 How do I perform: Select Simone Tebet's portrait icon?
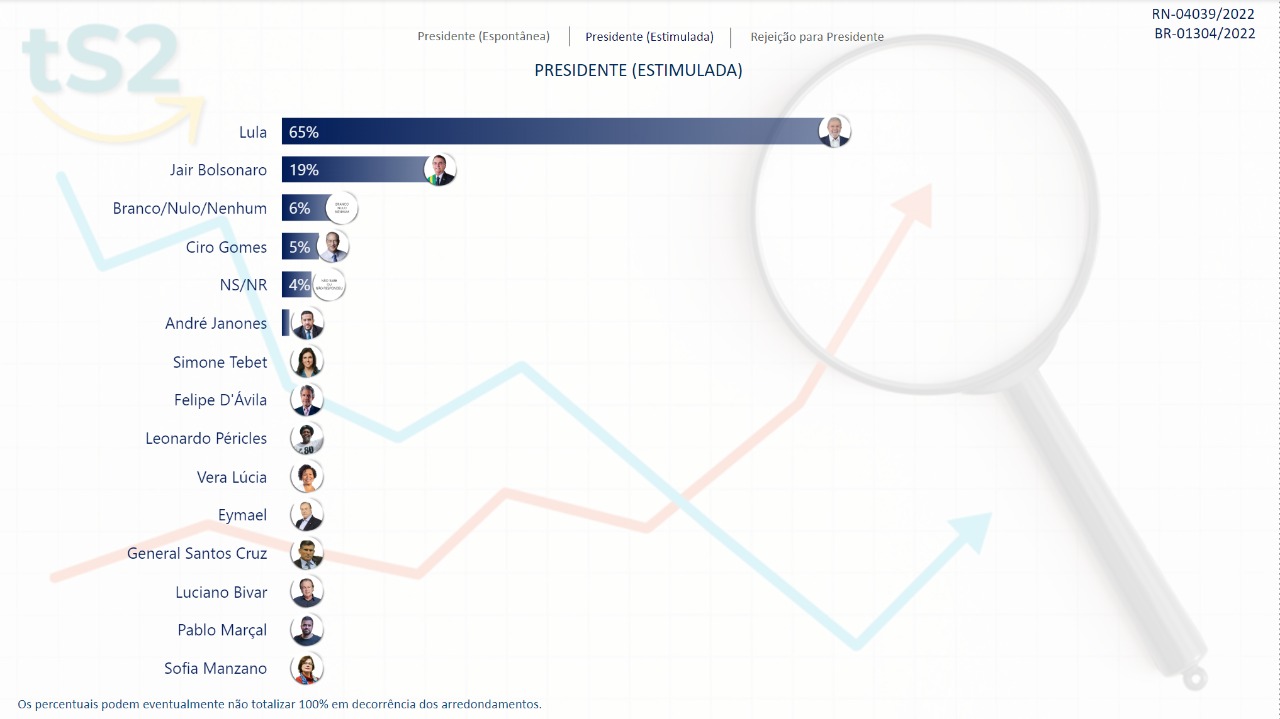click(x=307, y=362)
